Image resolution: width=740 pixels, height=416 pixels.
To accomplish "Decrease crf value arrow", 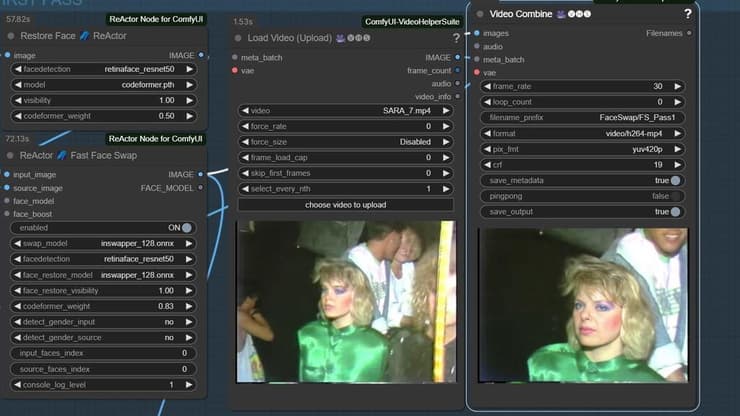I will 488,165.
